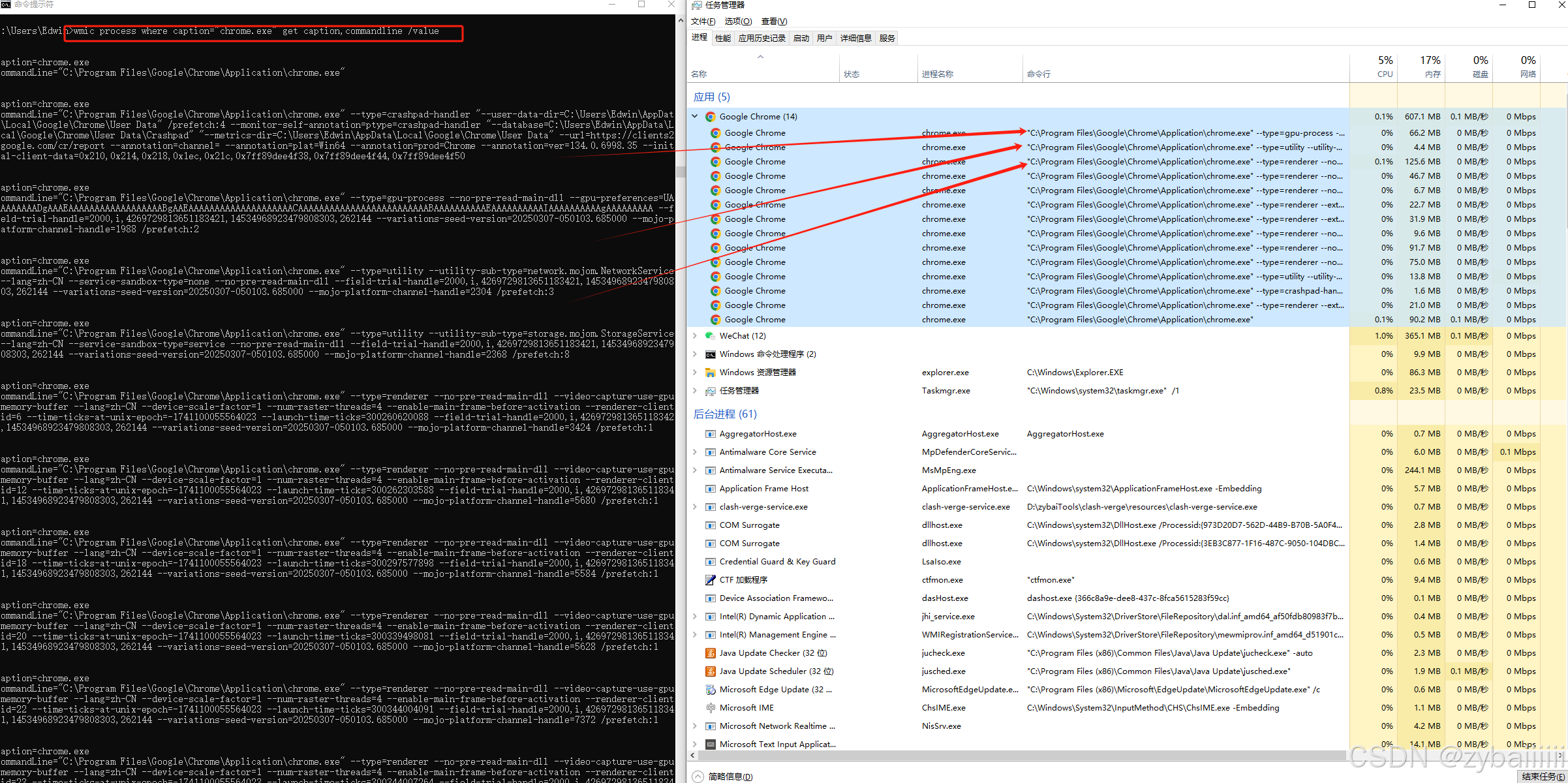The image size is (1568, 783).
Task: Click Windows 资源管理器 folder icon
Action: 711,373
